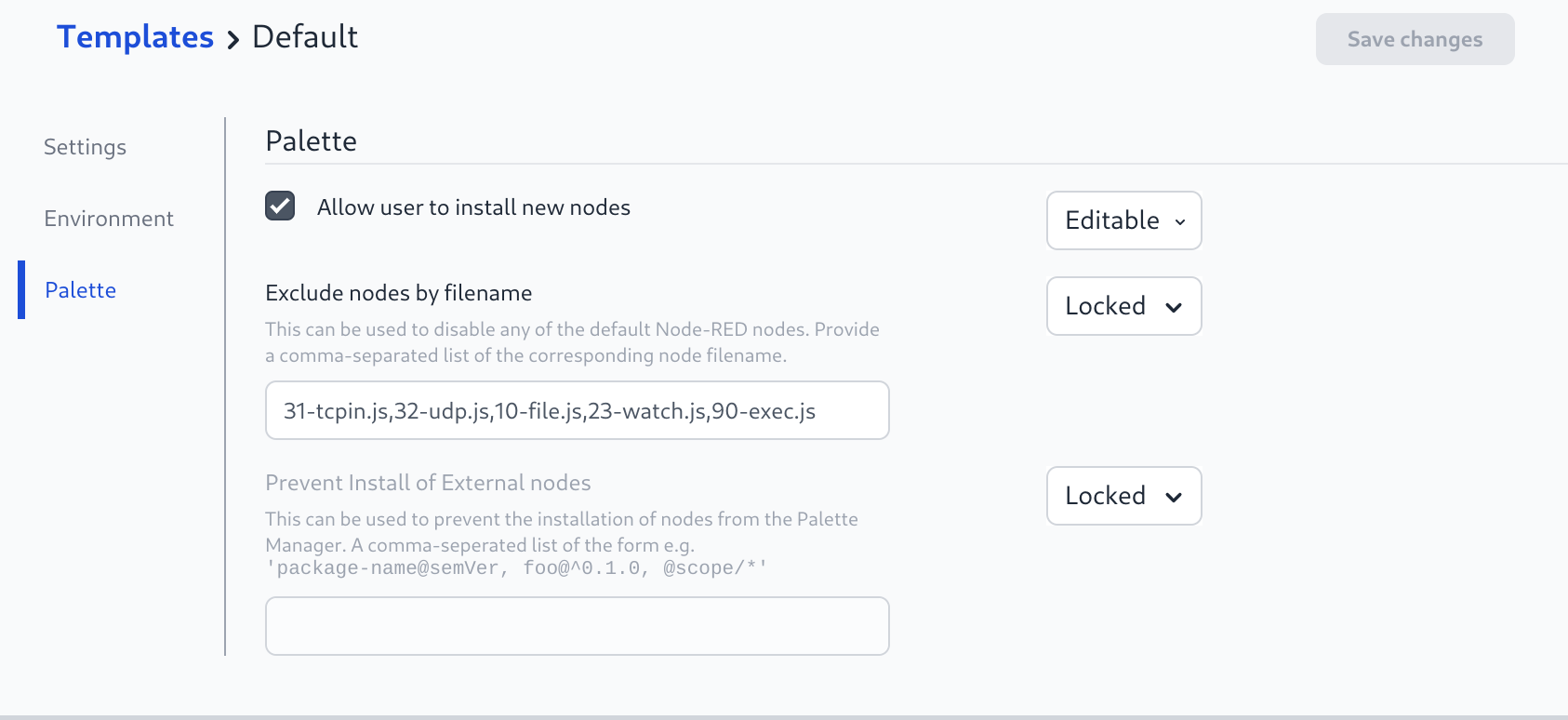Open Locked dropdown for Prevent Install of External nodes
Screen dimensions: 1568x720
pyautogui.click(x=1123, y=496)
